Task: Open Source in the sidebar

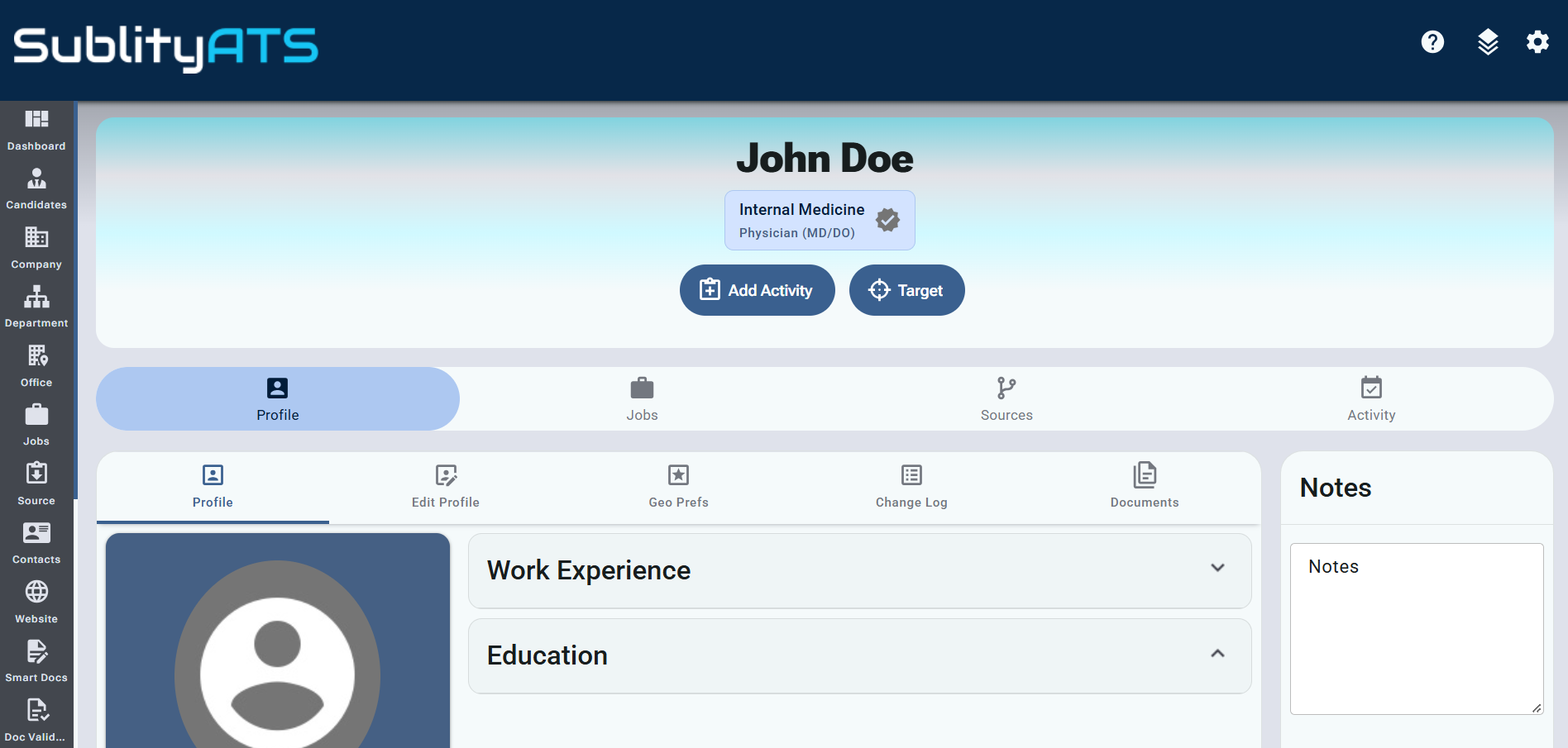Action: (36, 485)
